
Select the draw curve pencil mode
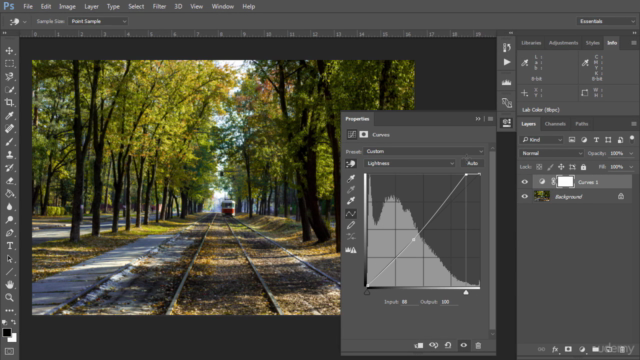(x=351, y=225)
